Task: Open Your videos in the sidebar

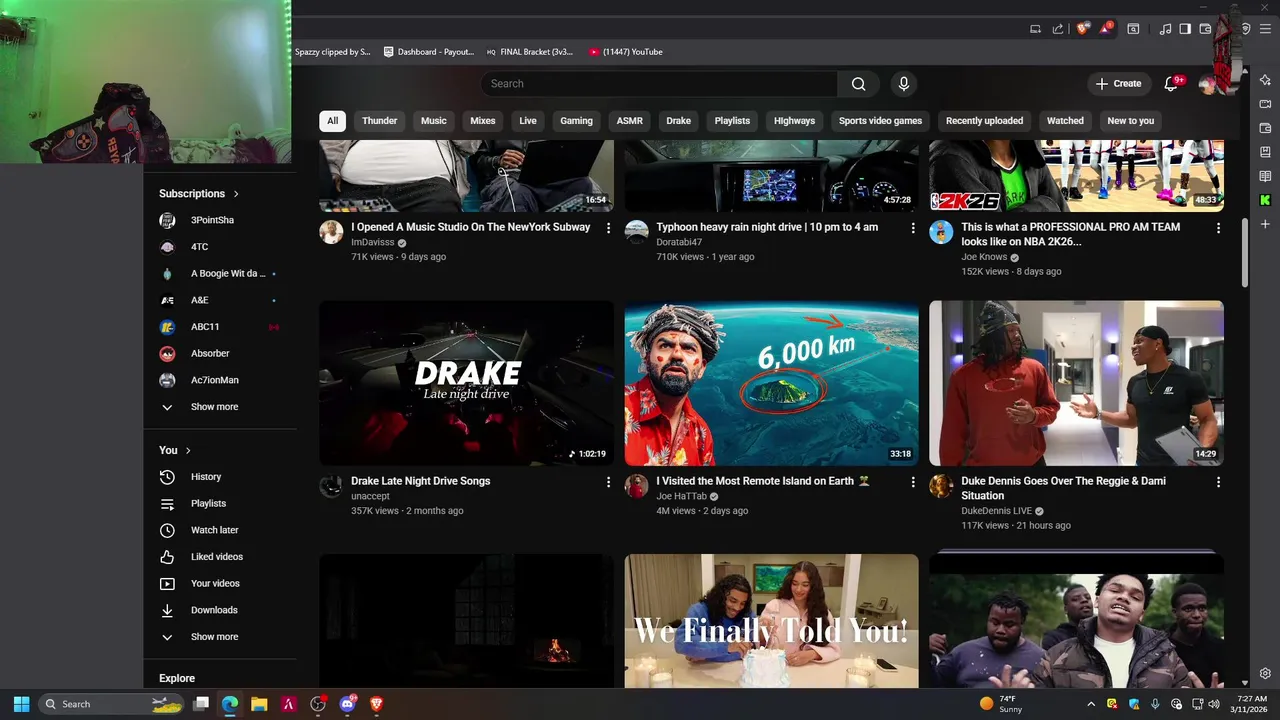Action: [x=220, y=583]
